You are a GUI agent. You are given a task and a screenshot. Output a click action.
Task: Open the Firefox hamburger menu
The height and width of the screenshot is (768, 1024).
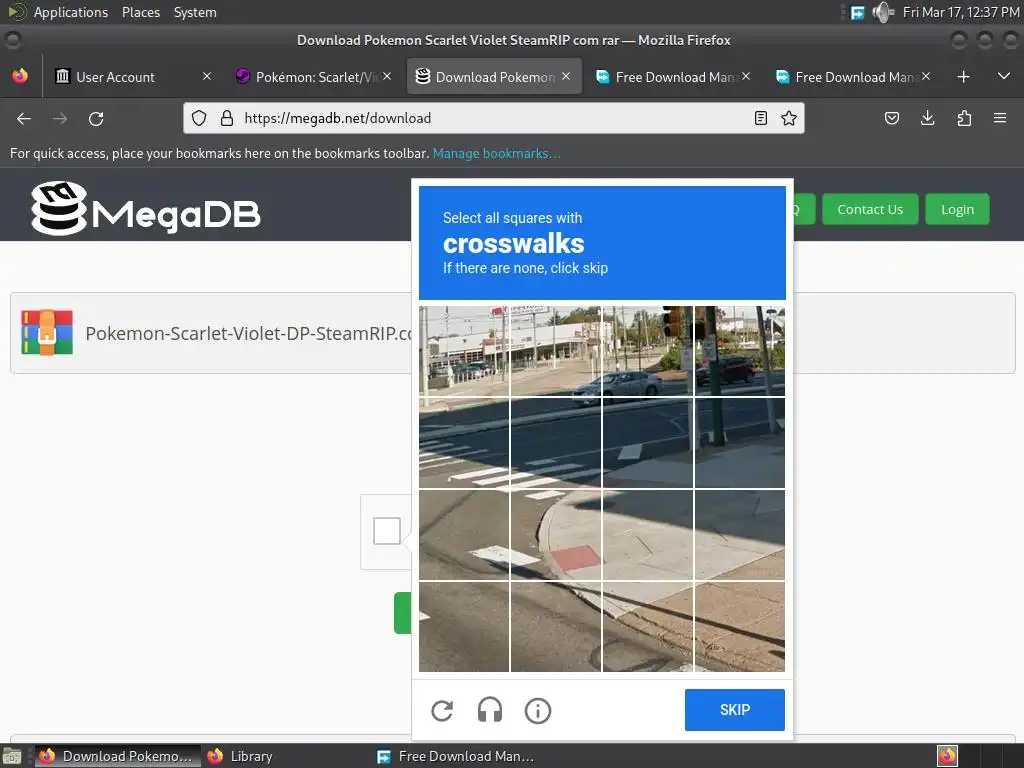tap(1000, 118)
